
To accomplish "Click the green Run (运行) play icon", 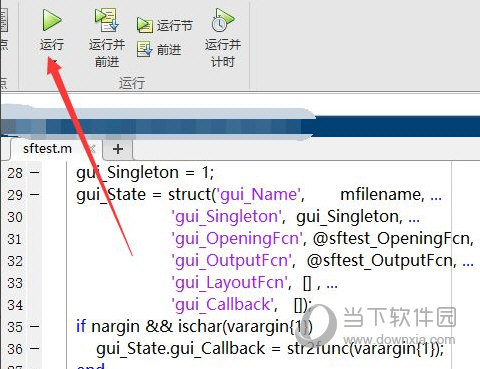I will [52, 20].
